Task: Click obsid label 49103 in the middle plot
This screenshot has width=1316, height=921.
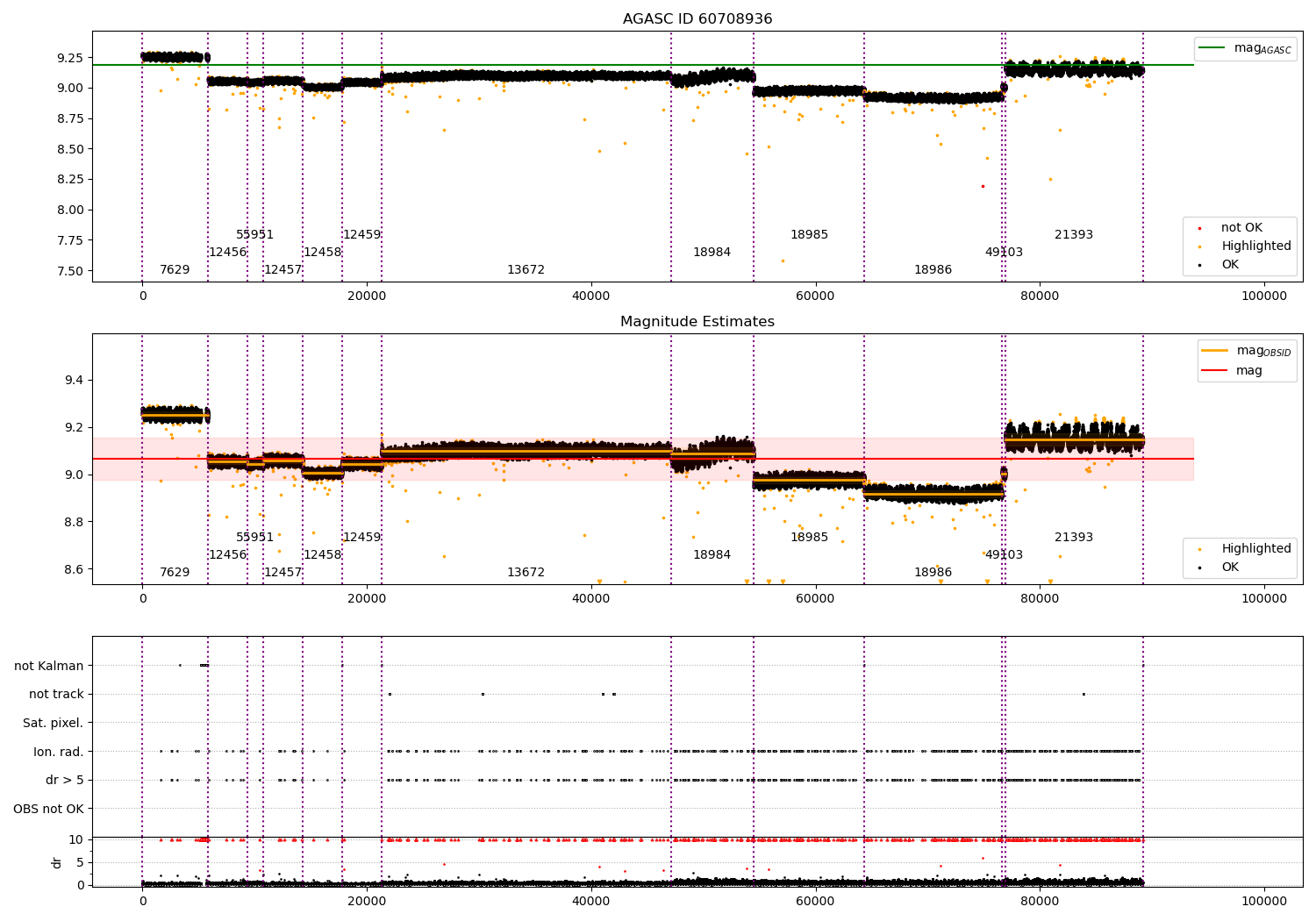Action: pos(1004,555)
